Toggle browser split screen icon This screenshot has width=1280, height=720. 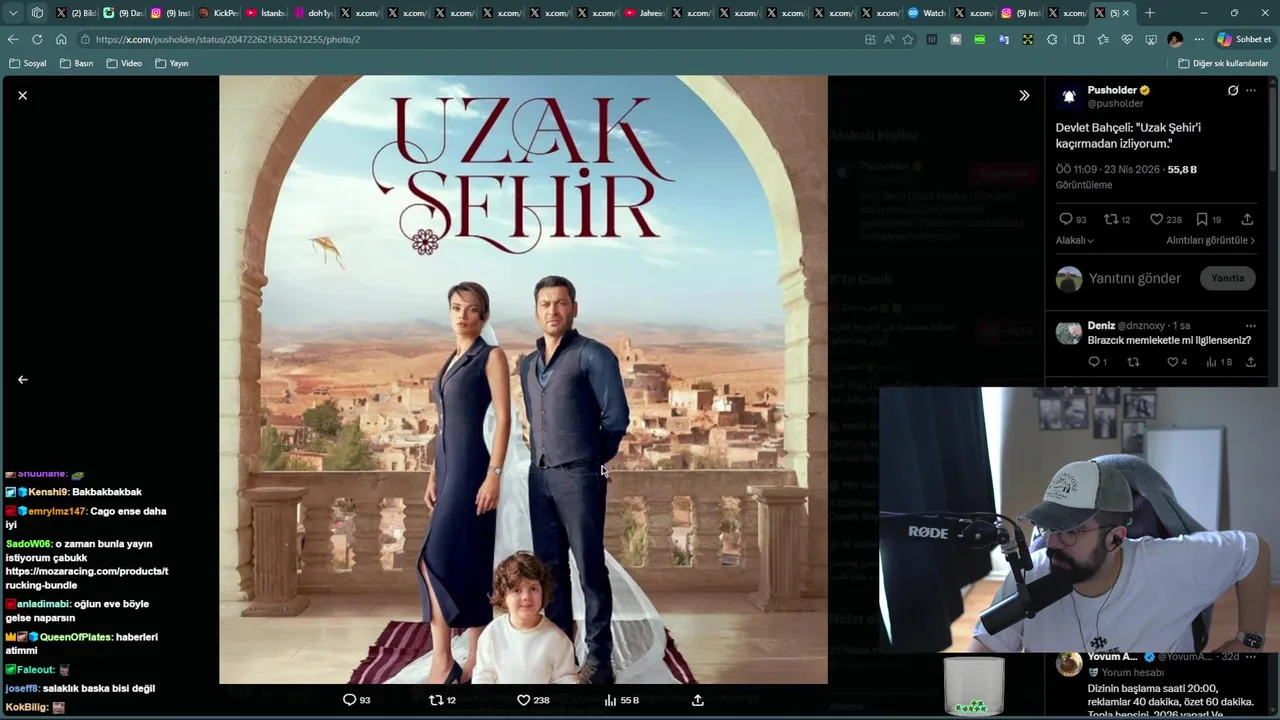tap(1078, 39)
